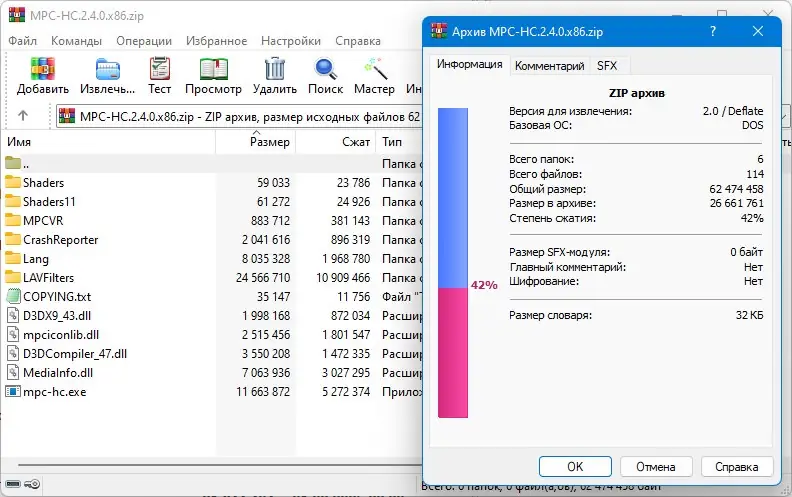Image resolution: width=792 pixels, height=497 pixels.
Task: Click the Отмена button
Action: tap(656, 466)
